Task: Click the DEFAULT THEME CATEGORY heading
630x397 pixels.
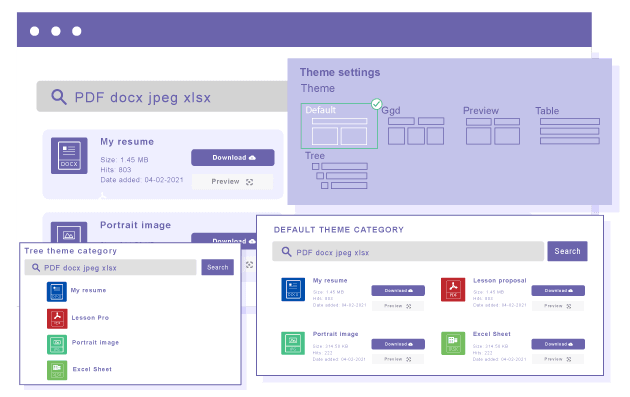Action: (x=339, y=230)
